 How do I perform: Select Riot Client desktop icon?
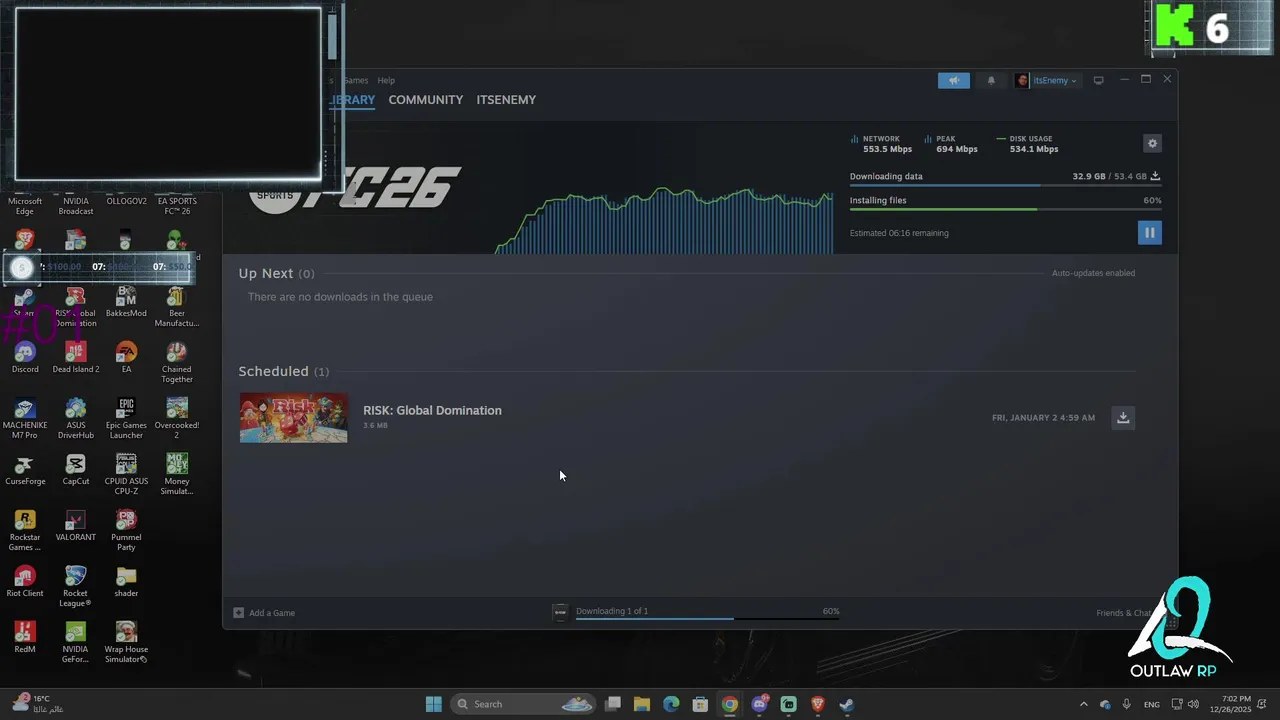click(x=25, y=581)
